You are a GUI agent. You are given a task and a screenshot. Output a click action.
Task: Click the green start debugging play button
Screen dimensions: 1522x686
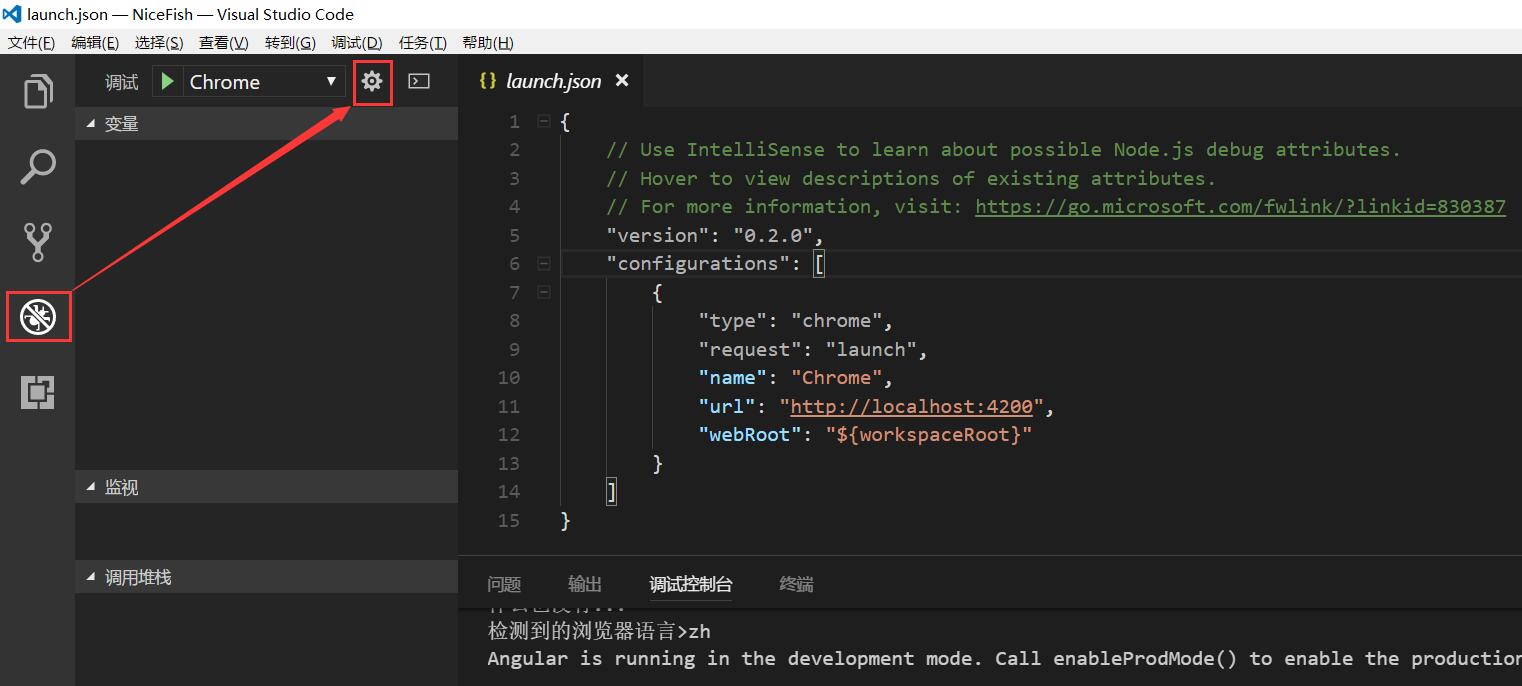[x=168, y=81]
